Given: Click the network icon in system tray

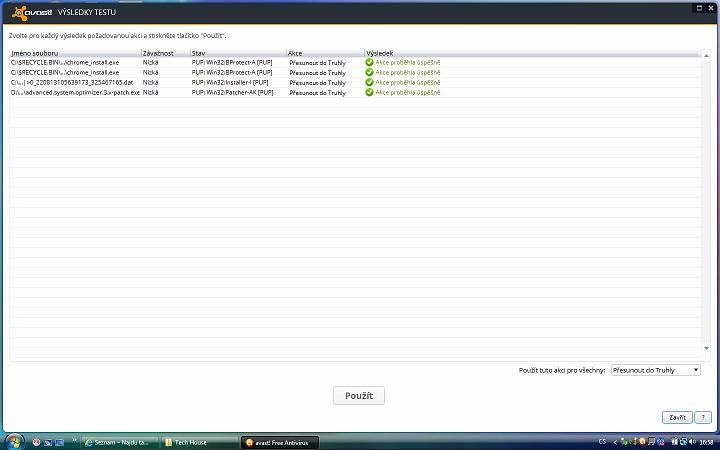Looking at the screenshot, I should [683, 442].
